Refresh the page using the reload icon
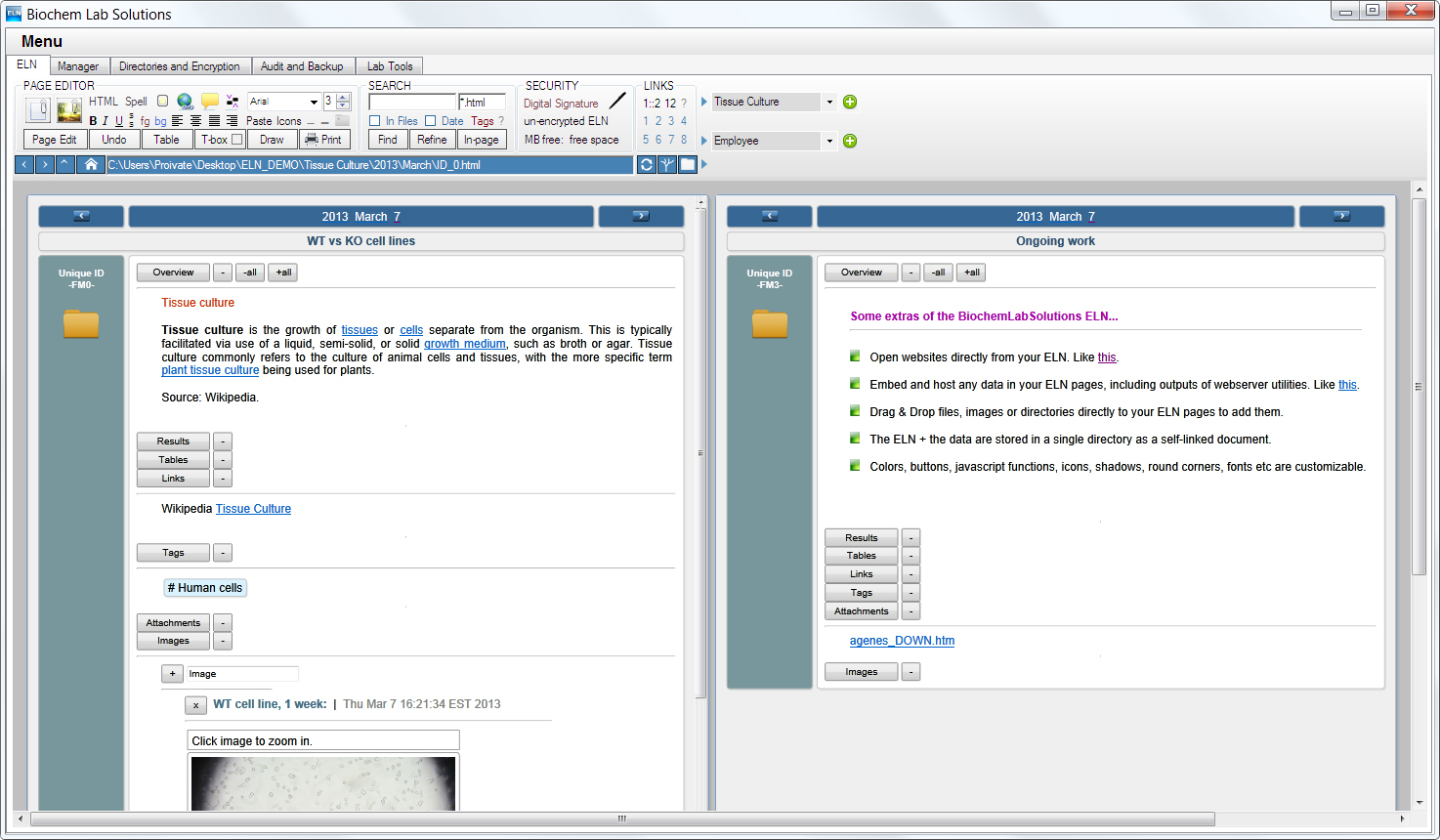The image size is (1440, 840). tap(646, 165)
